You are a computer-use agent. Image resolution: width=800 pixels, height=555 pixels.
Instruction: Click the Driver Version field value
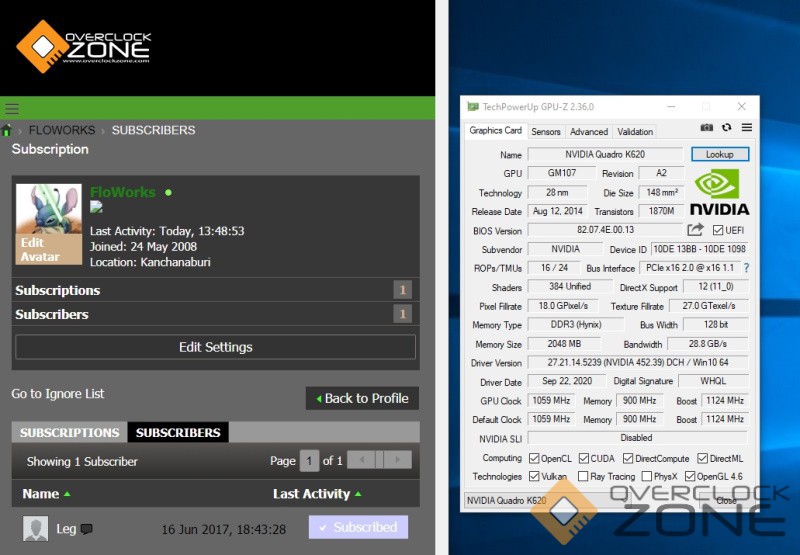coord(638,362)
